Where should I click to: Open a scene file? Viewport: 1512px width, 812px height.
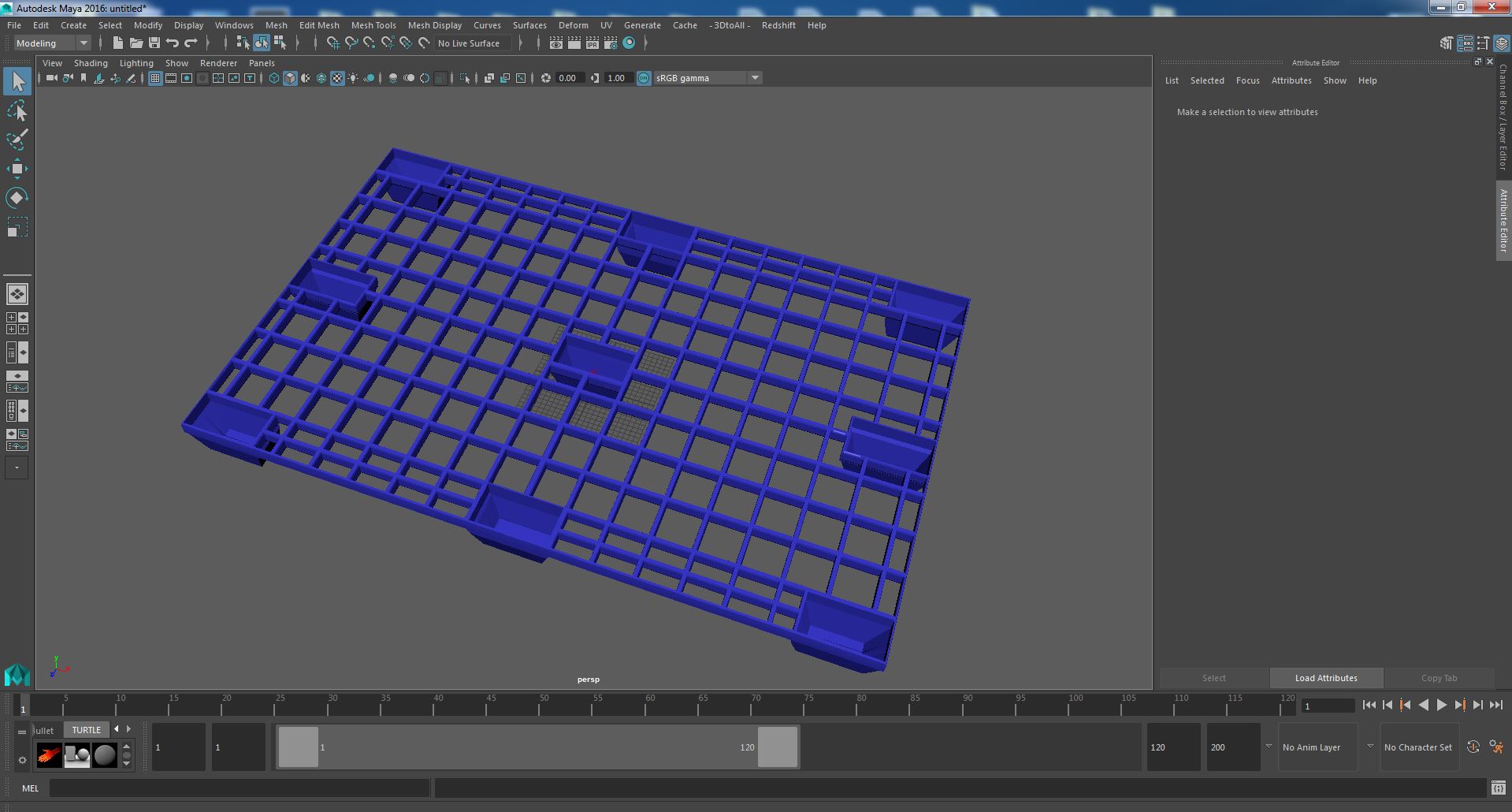(136, 43)
